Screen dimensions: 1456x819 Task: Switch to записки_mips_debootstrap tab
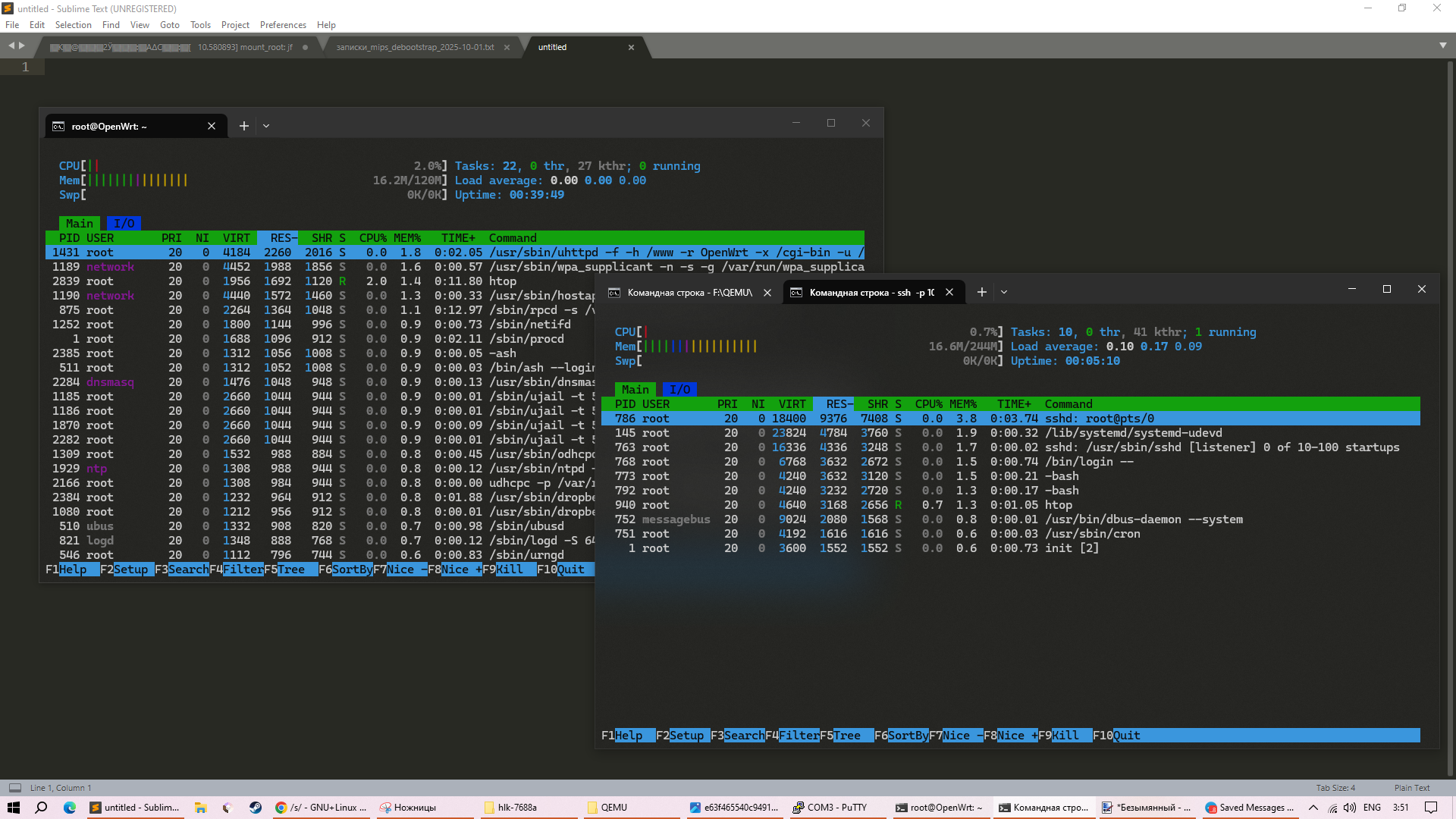coord(415,47)
